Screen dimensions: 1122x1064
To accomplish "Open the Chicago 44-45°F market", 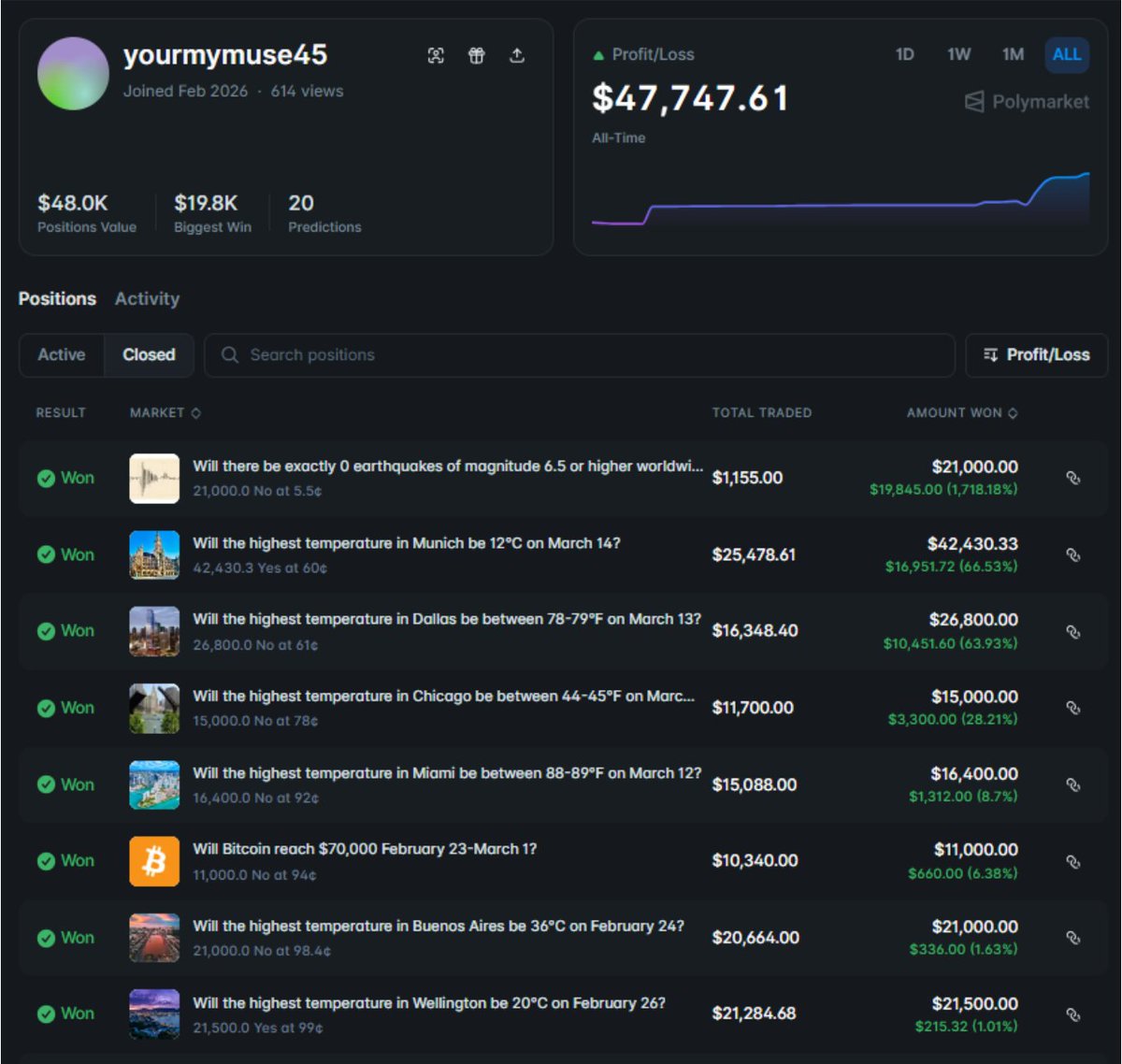I will [444, 696].
